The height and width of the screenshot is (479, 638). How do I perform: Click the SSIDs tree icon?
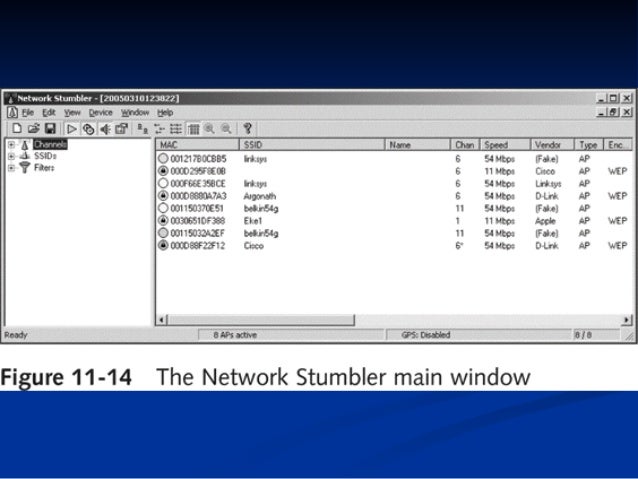pyautogui.click(x=25, y=156)
